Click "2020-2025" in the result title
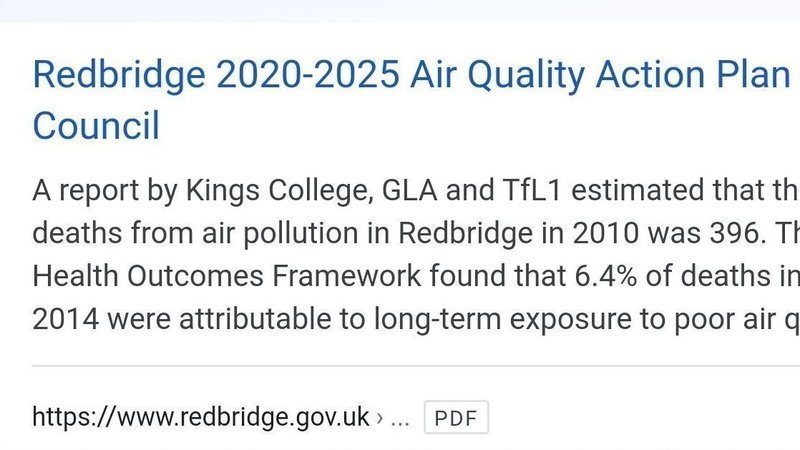800x450 pixels. [x=298, y=75]
